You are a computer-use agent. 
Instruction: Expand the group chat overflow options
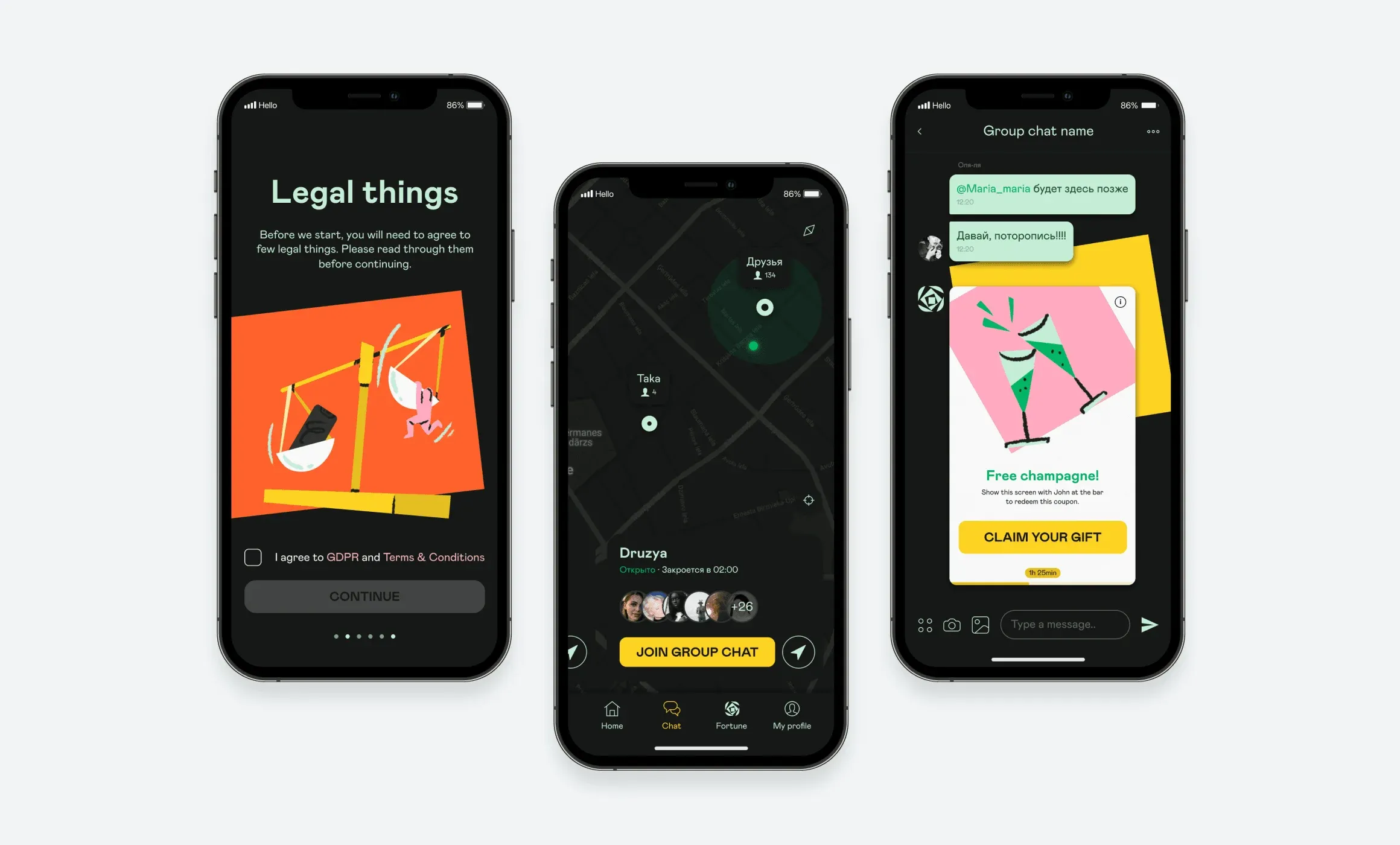click(x=1154, y=133)
